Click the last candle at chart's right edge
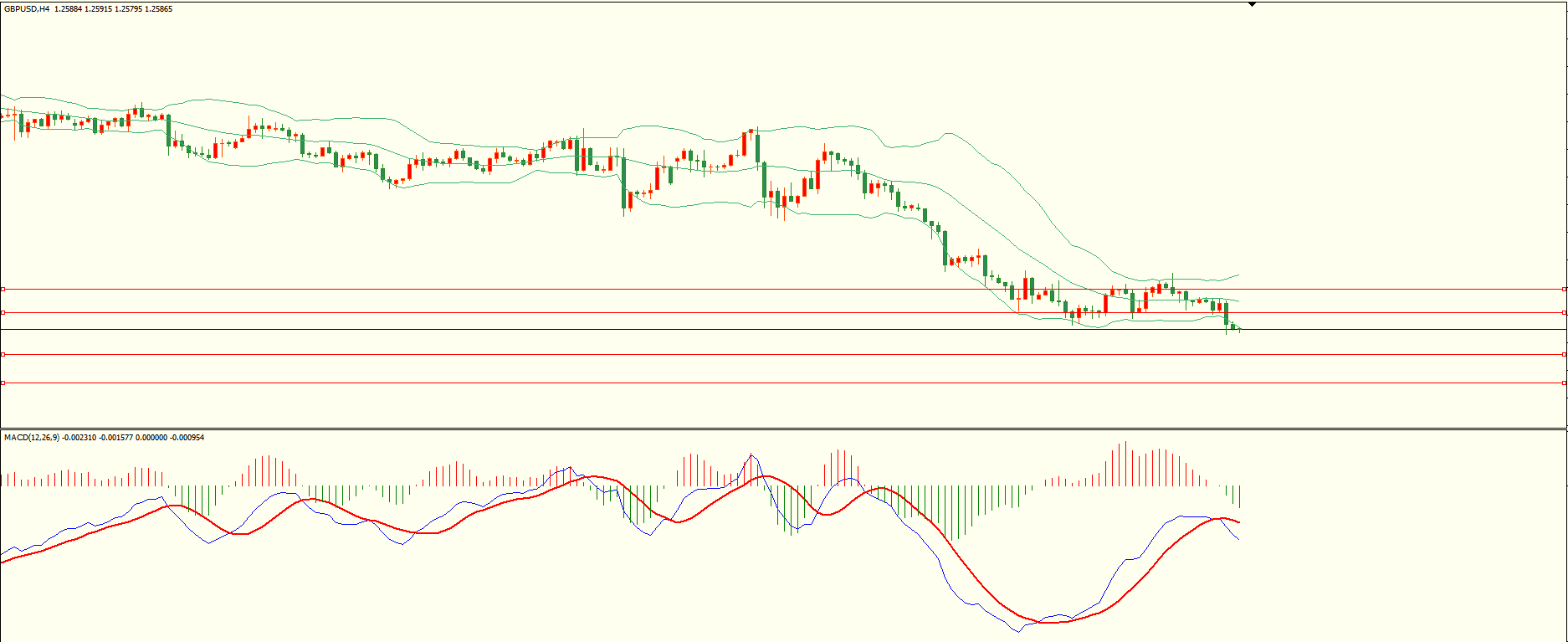This screenshot has height=642, width=1568. tap(1238, 329)
